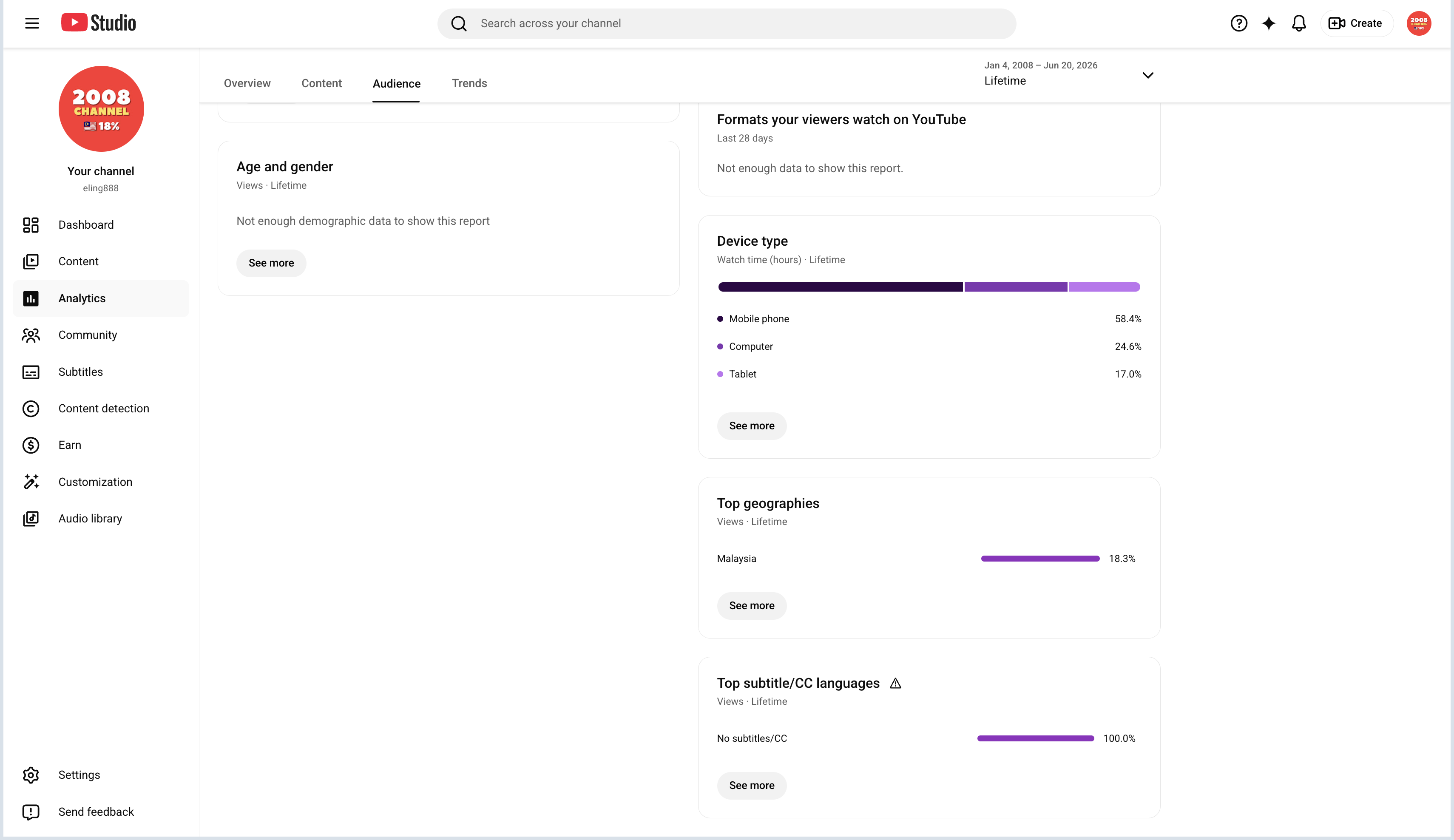This screenshot has height=840, width=1454.
Task: Click the search magnifier icon
Action: (459, 24)
